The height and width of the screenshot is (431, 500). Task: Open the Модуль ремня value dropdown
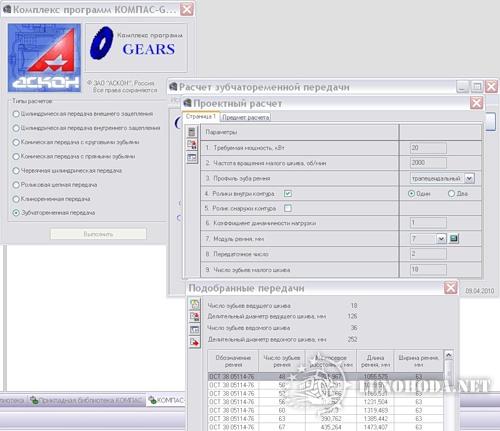point(441,238)
